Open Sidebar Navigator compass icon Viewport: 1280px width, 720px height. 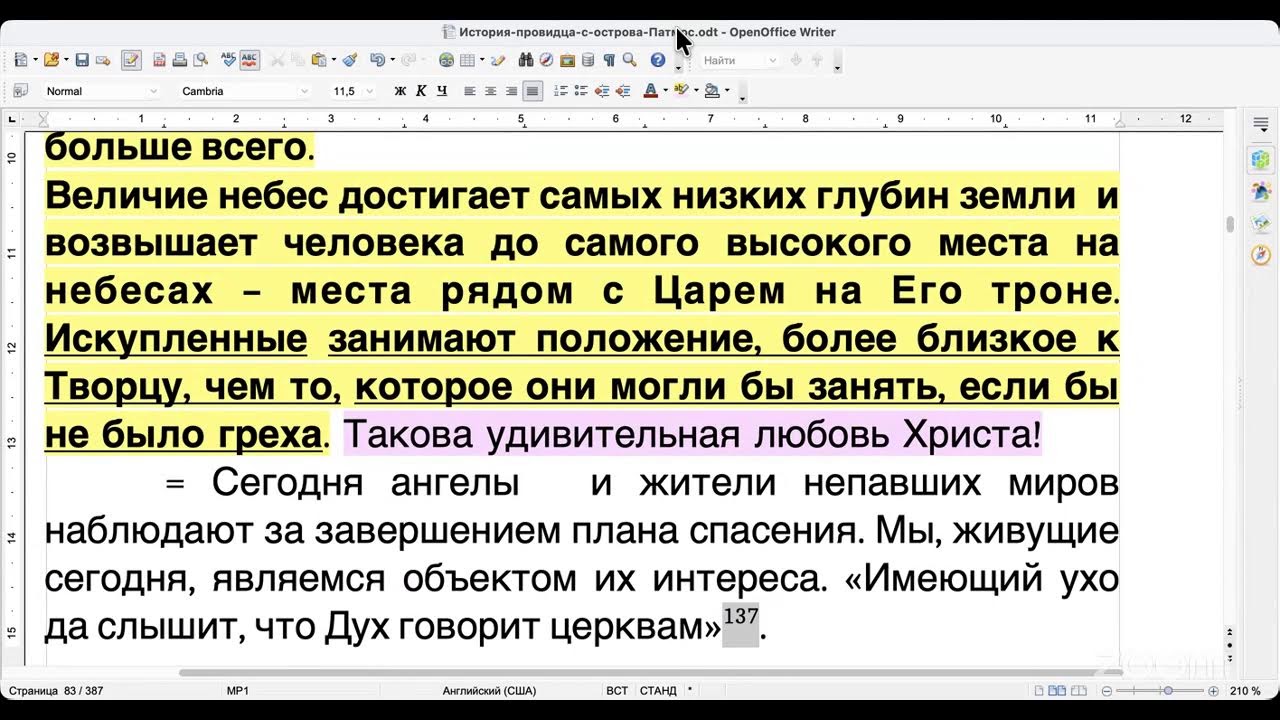[1261, 255]
